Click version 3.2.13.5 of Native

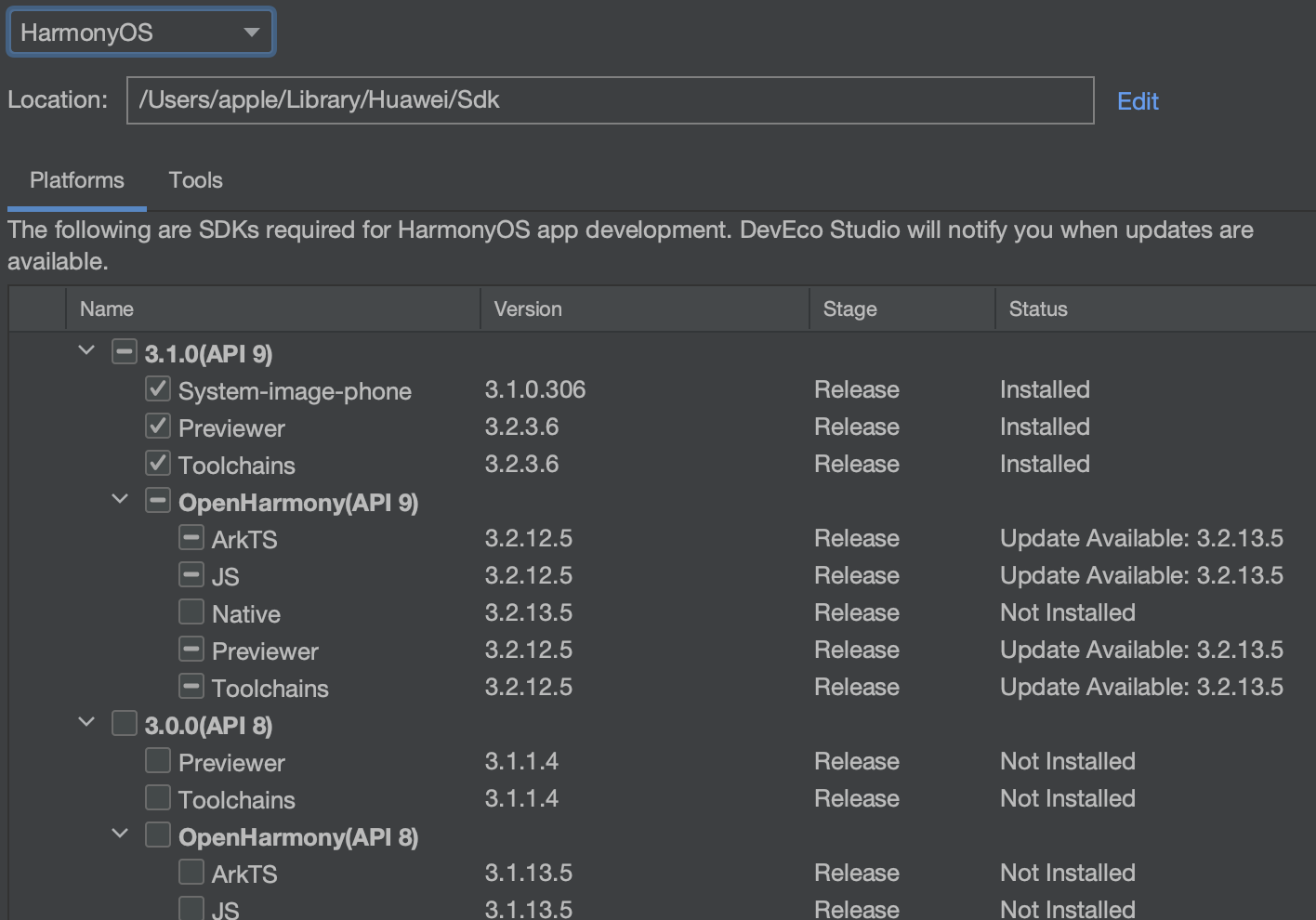tap(529, 612)
